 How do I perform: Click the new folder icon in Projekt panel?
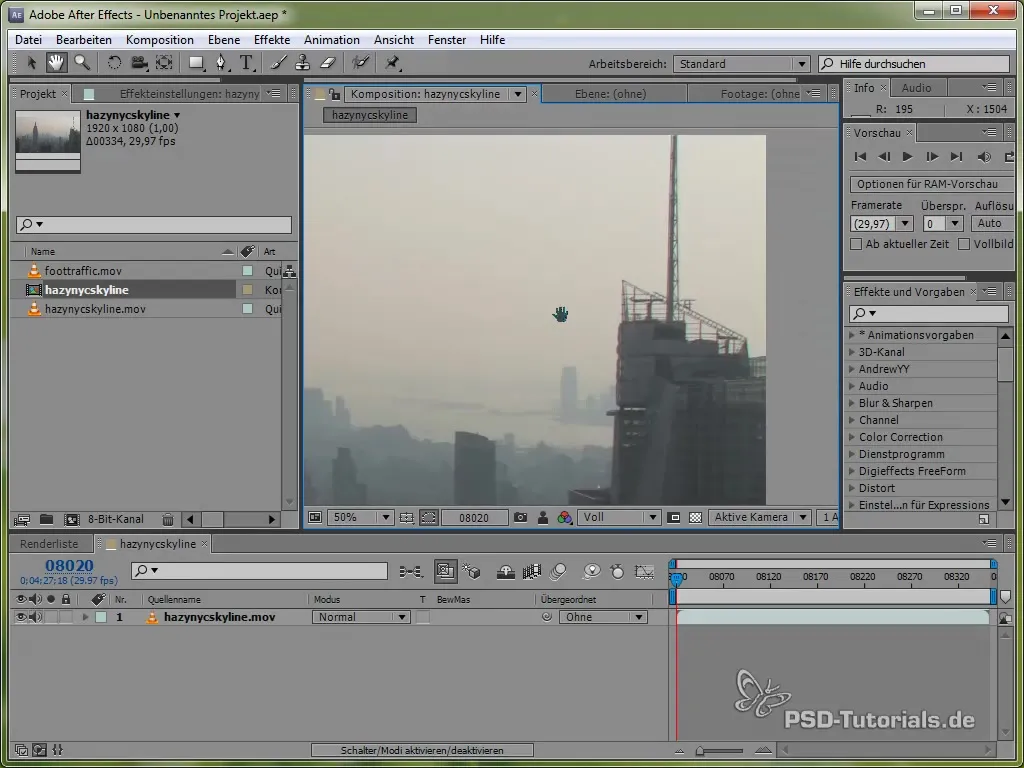[46, 520]
